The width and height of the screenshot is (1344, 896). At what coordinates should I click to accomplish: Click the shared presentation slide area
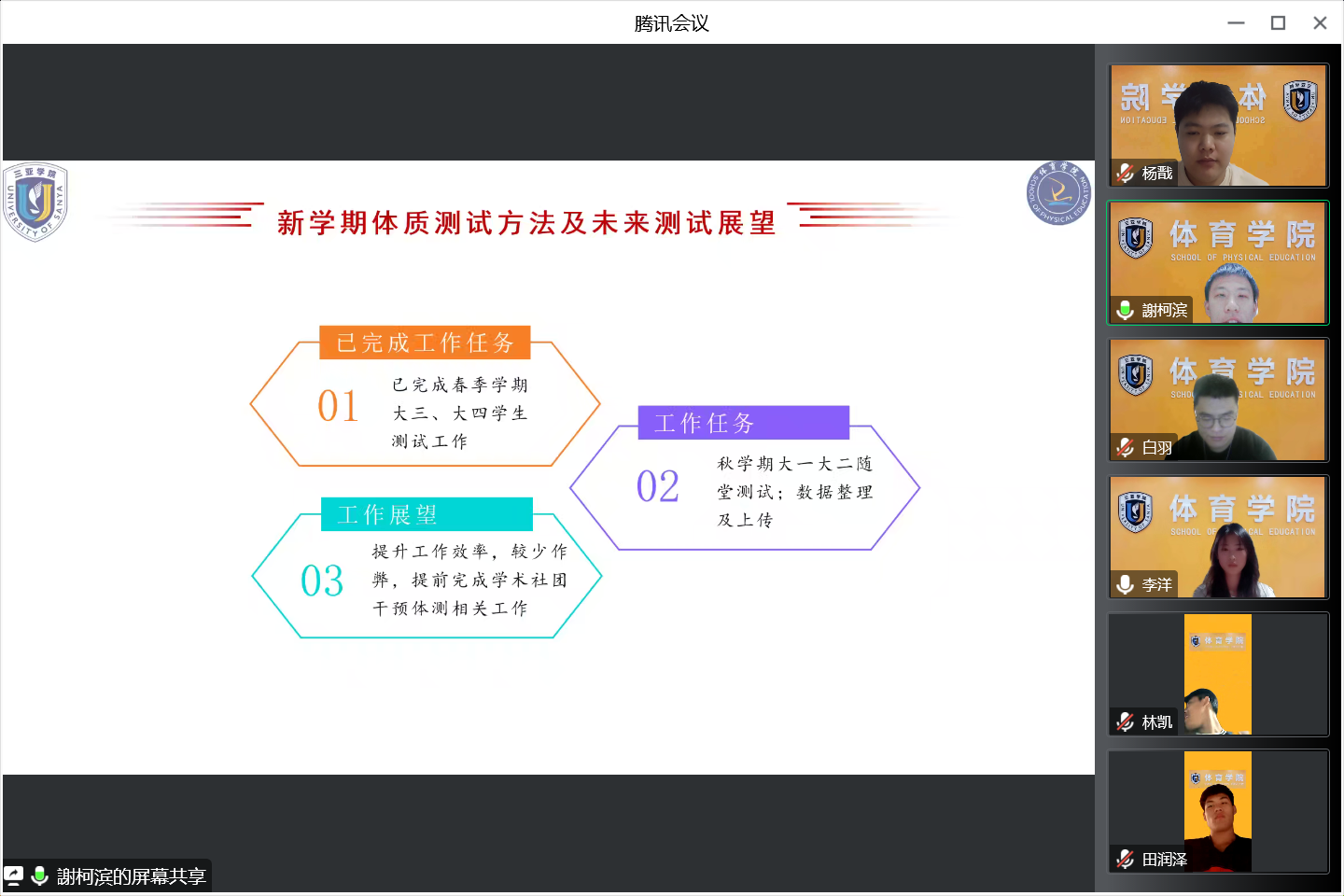click(547, 465)
